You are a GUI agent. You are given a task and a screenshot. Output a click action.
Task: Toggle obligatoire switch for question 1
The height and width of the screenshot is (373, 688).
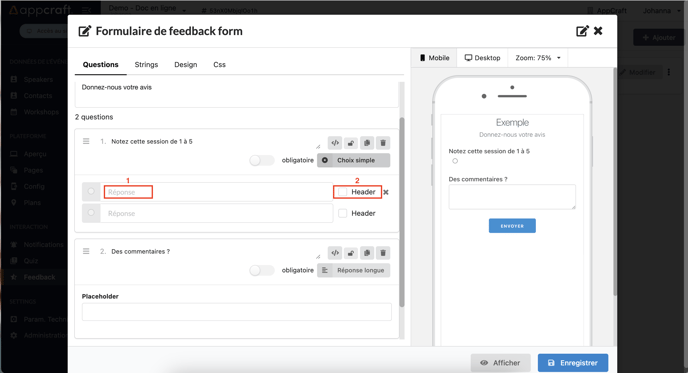click(262, 161)
